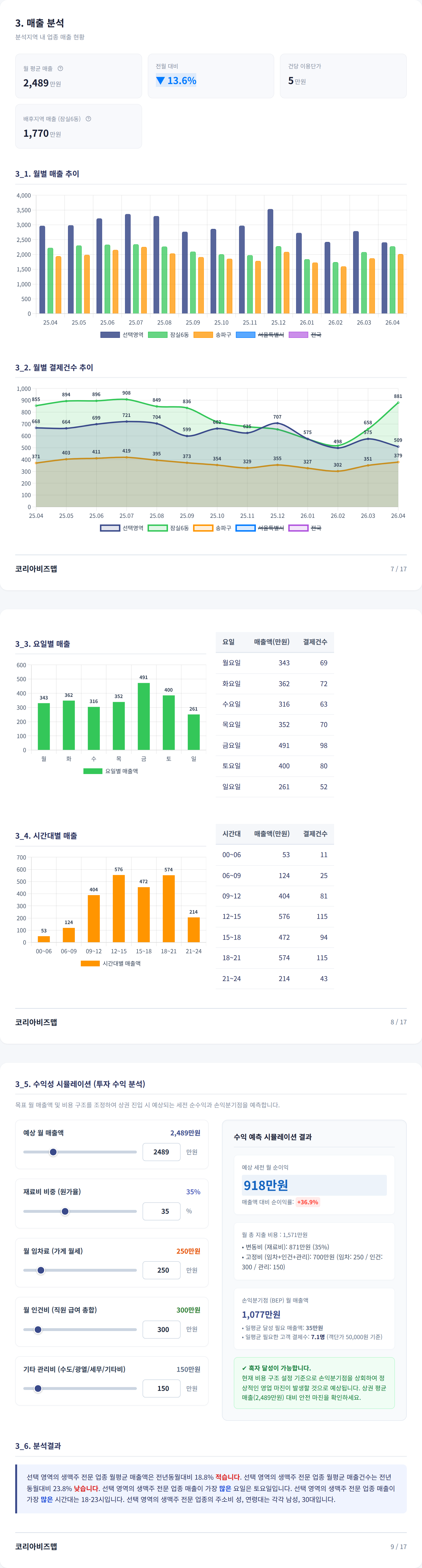Click 3_5. 수익성 시뮬레이션 (투자 수익 분석) heading
The width and height of the screenshot is (422, 1568).
(x=80, y=1084)
